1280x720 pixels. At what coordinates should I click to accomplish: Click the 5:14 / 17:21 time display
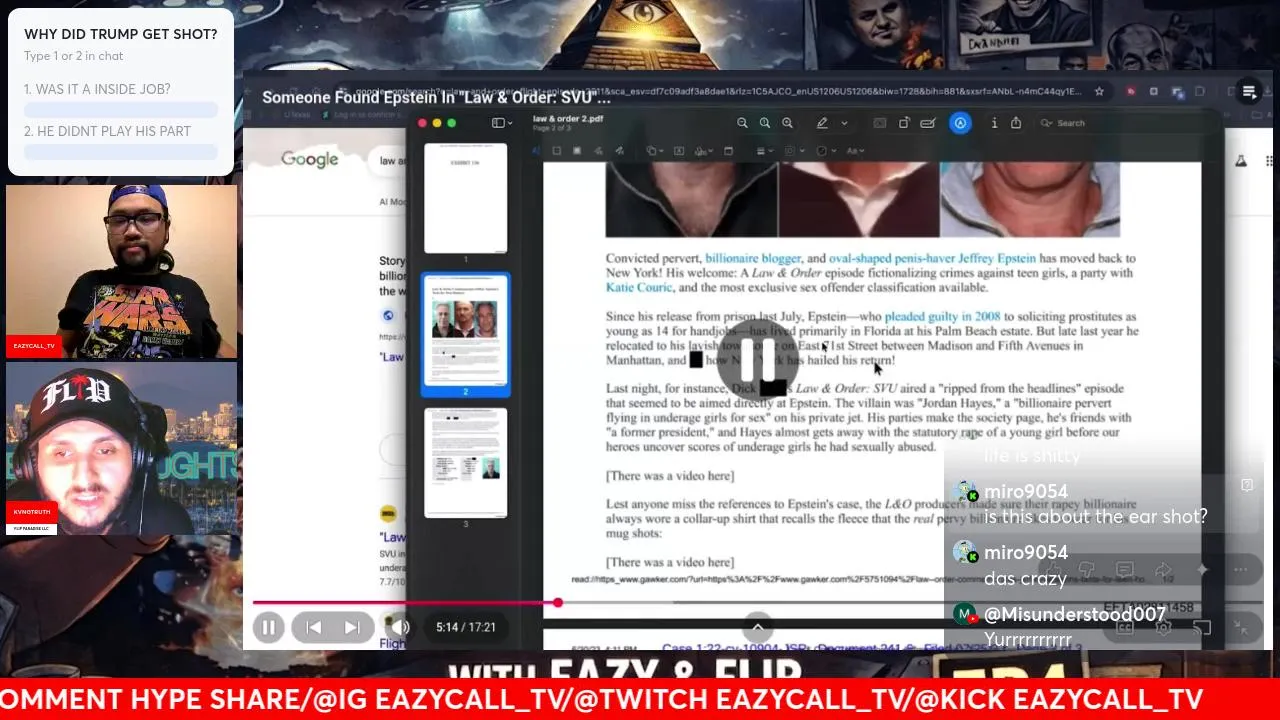(466, 627)
